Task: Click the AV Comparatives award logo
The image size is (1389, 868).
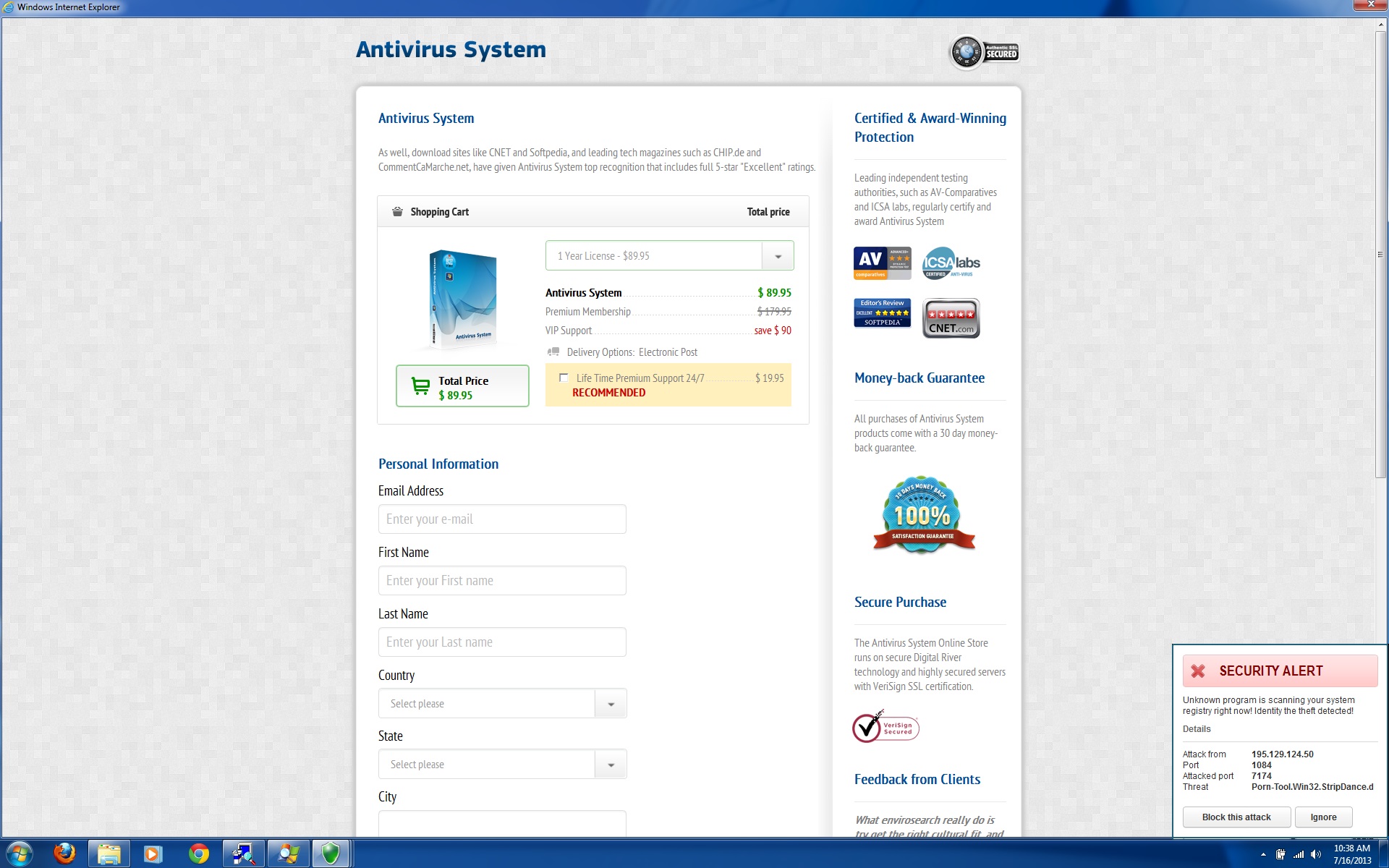Action: (x=882, y=263)
